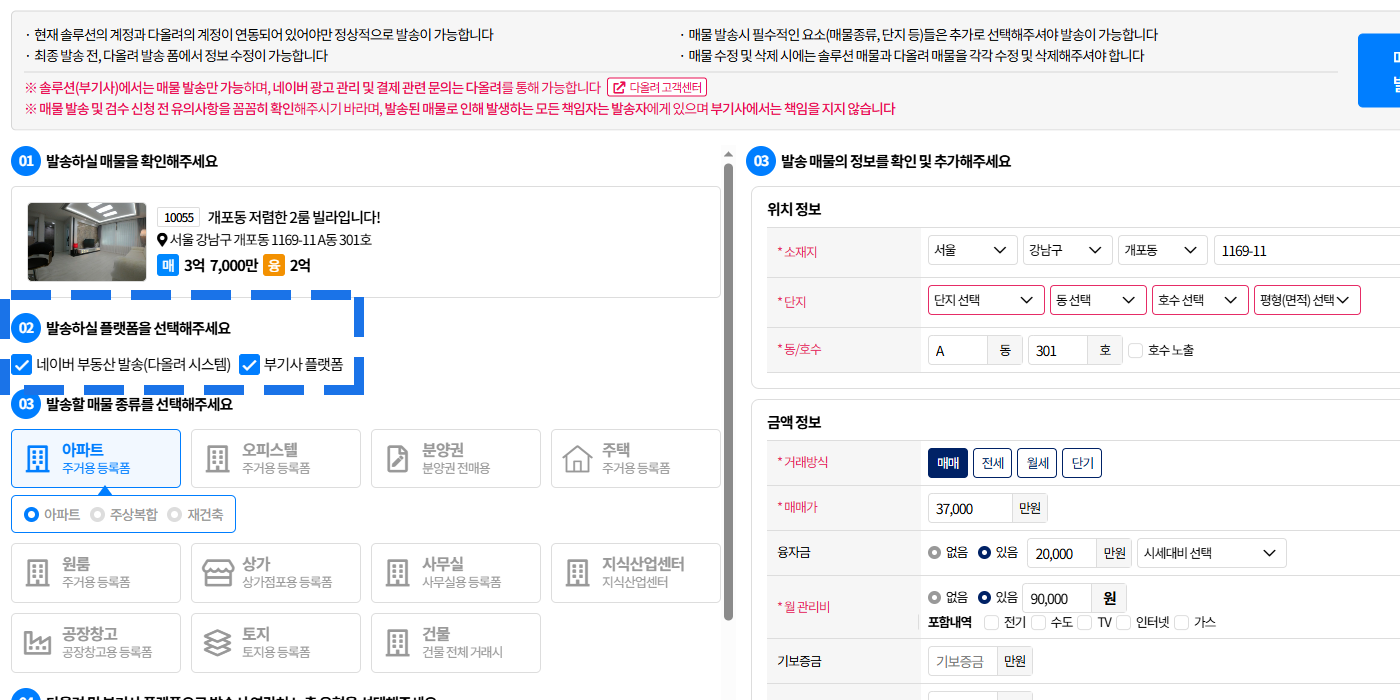
Task: Switch transaction type to 전세
Action: [x=992, y=463]
